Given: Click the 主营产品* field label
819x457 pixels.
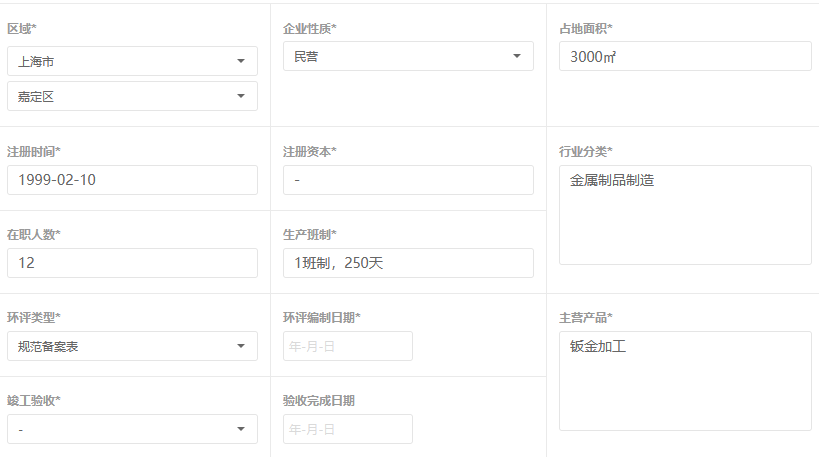Looking at the screenshot, I should 585,318.
